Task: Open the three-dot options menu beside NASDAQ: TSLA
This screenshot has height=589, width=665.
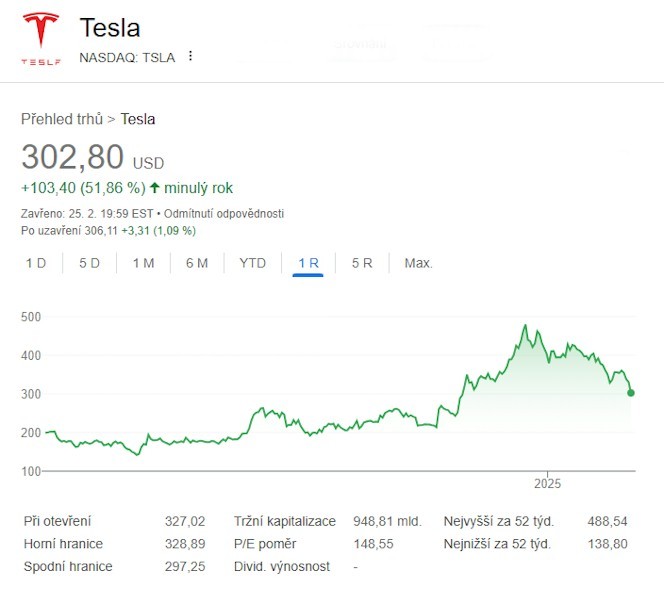Action: click(190, 56)
